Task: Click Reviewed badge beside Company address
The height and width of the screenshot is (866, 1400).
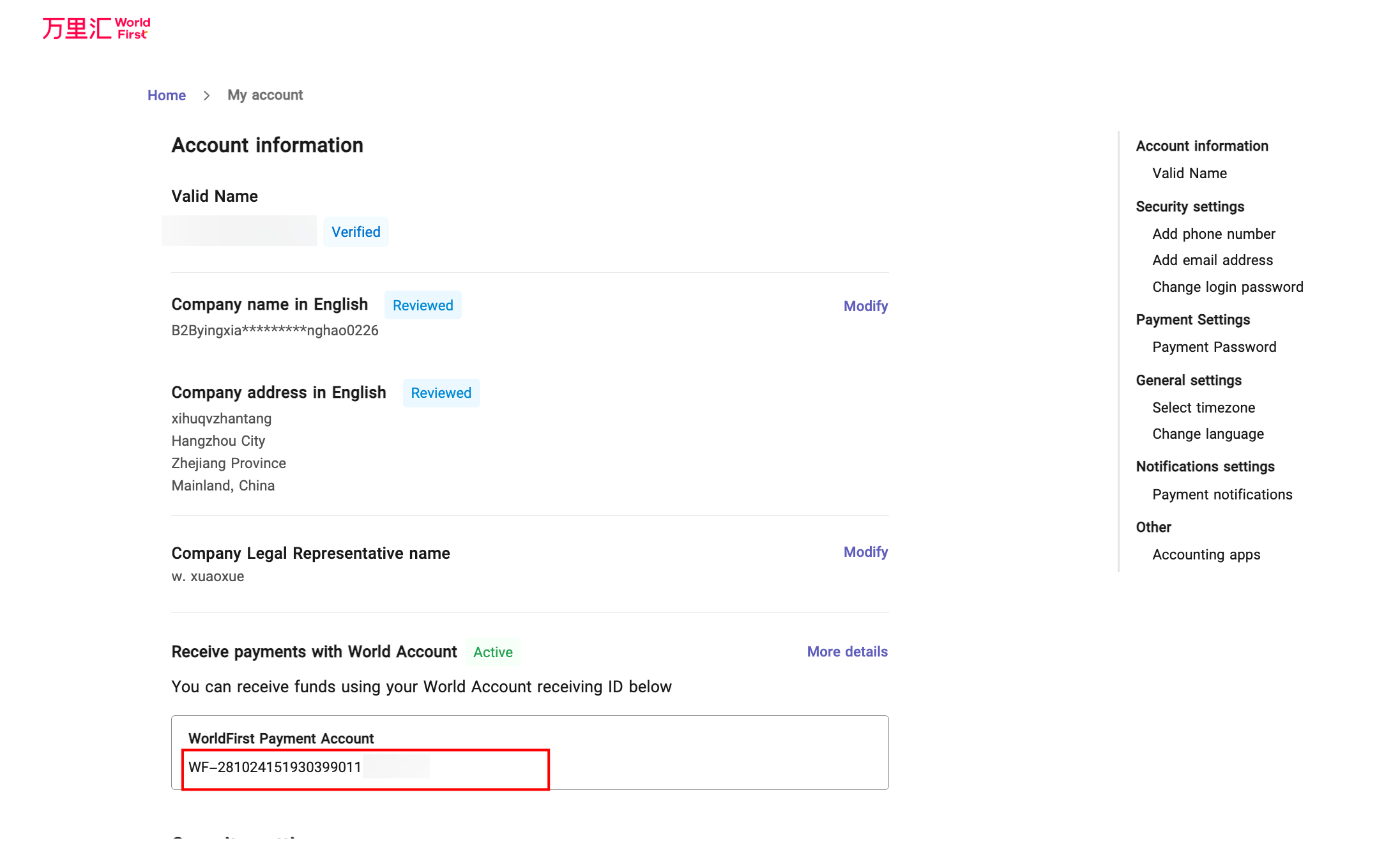Action: (x=441, y=393)
